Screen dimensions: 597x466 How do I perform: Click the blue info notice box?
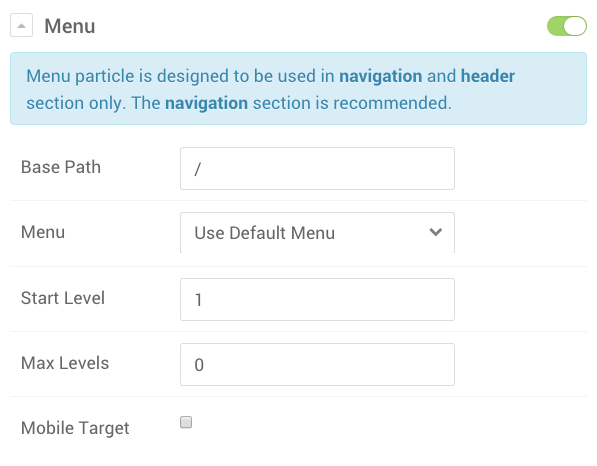pyautogui.click(x=298, y=88)
